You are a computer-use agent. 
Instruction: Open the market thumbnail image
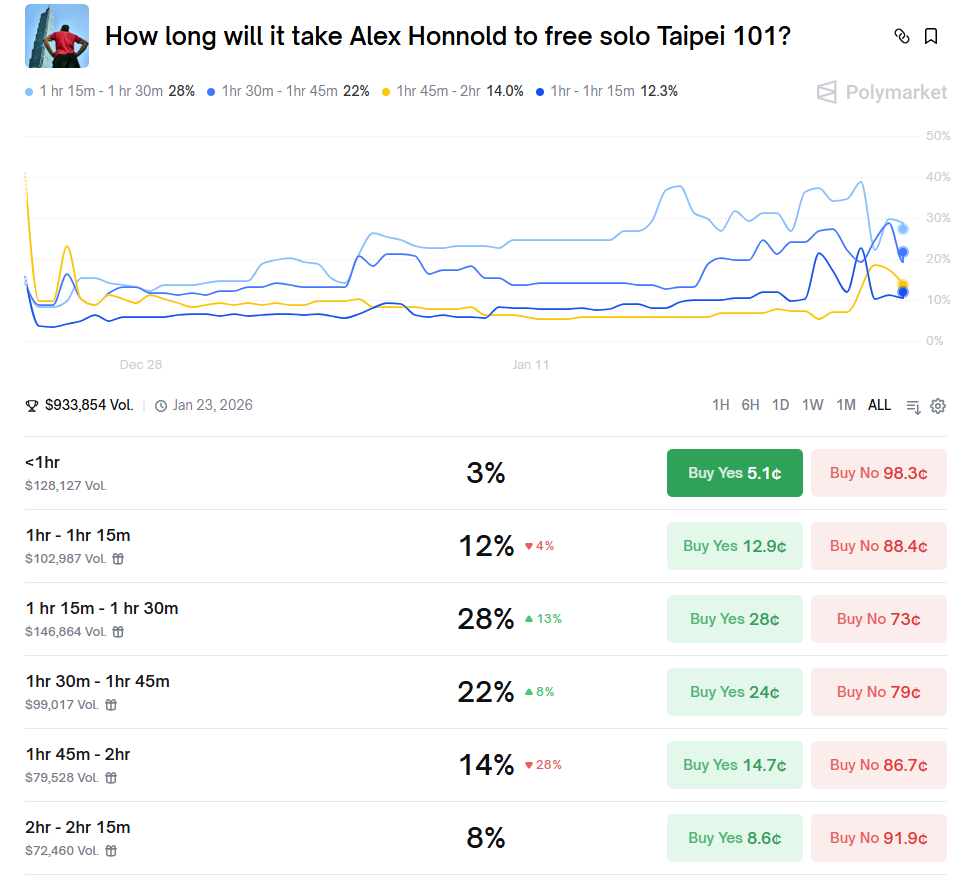pyautogui.click(x=56, y=36)
